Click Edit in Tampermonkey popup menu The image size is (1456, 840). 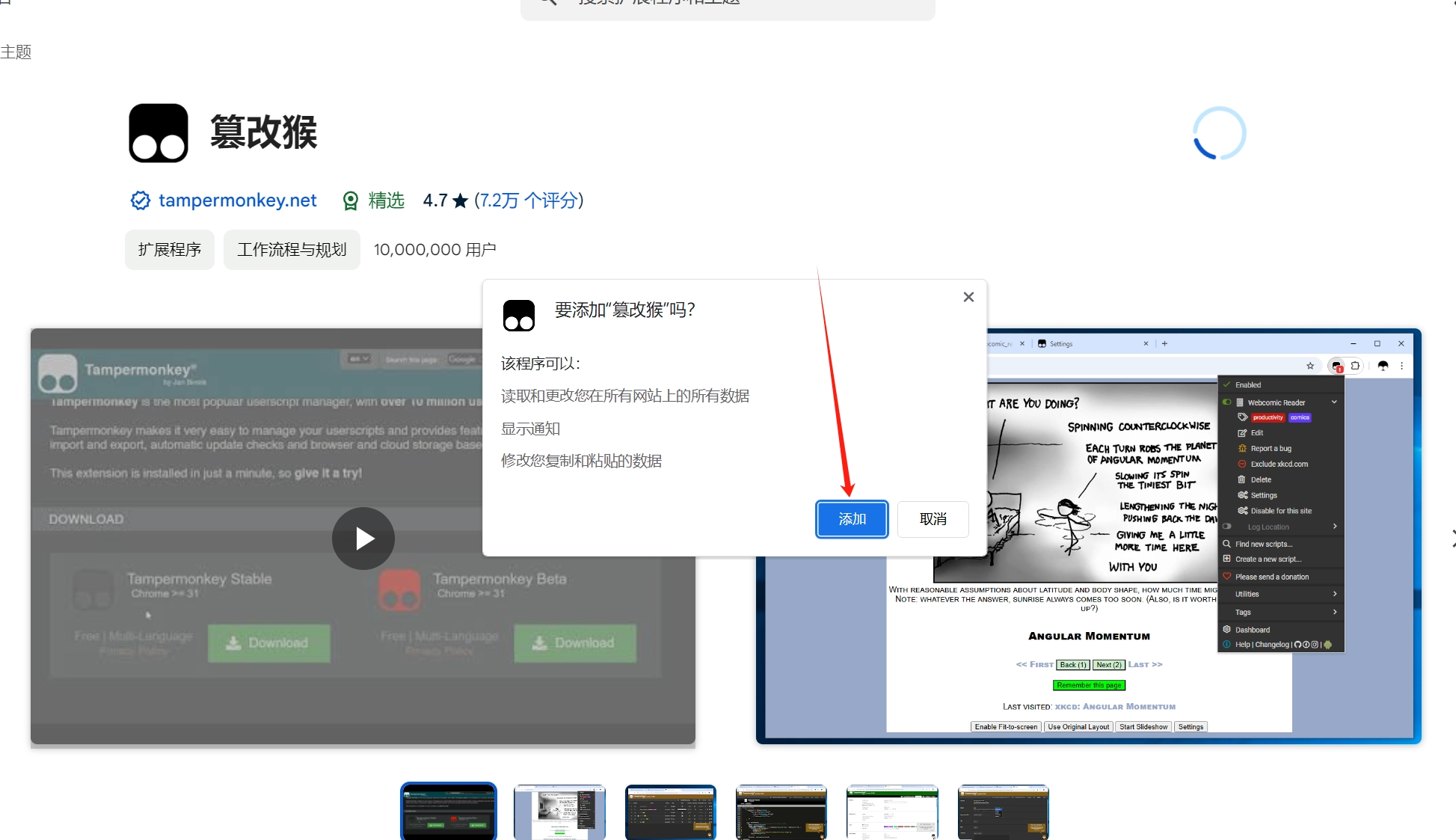[x=1257, y=433]
